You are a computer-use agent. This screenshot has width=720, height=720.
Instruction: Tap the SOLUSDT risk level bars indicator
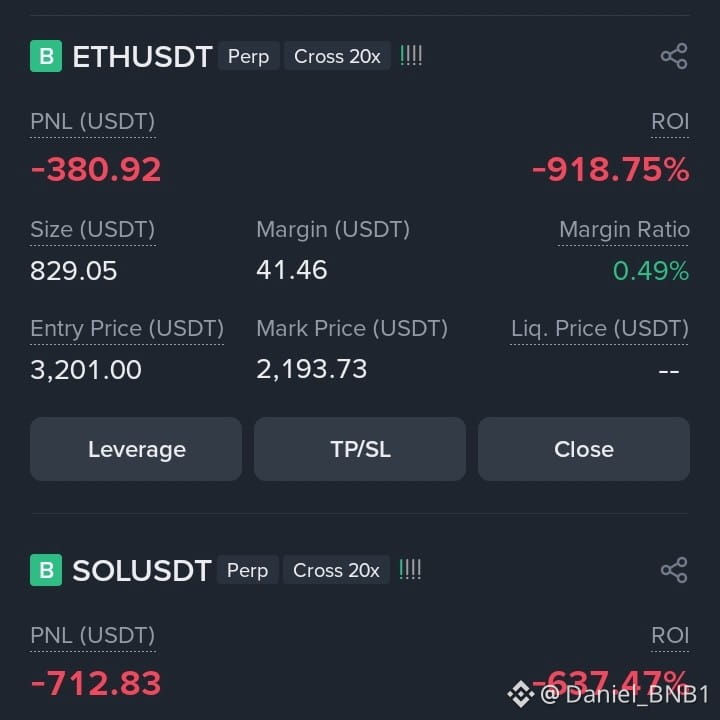(410, 570)
